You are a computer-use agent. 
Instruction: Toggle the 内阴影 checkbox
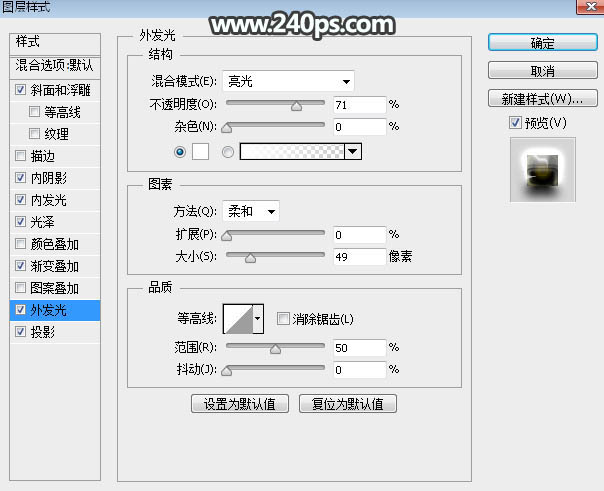click(x=20, y=178)
